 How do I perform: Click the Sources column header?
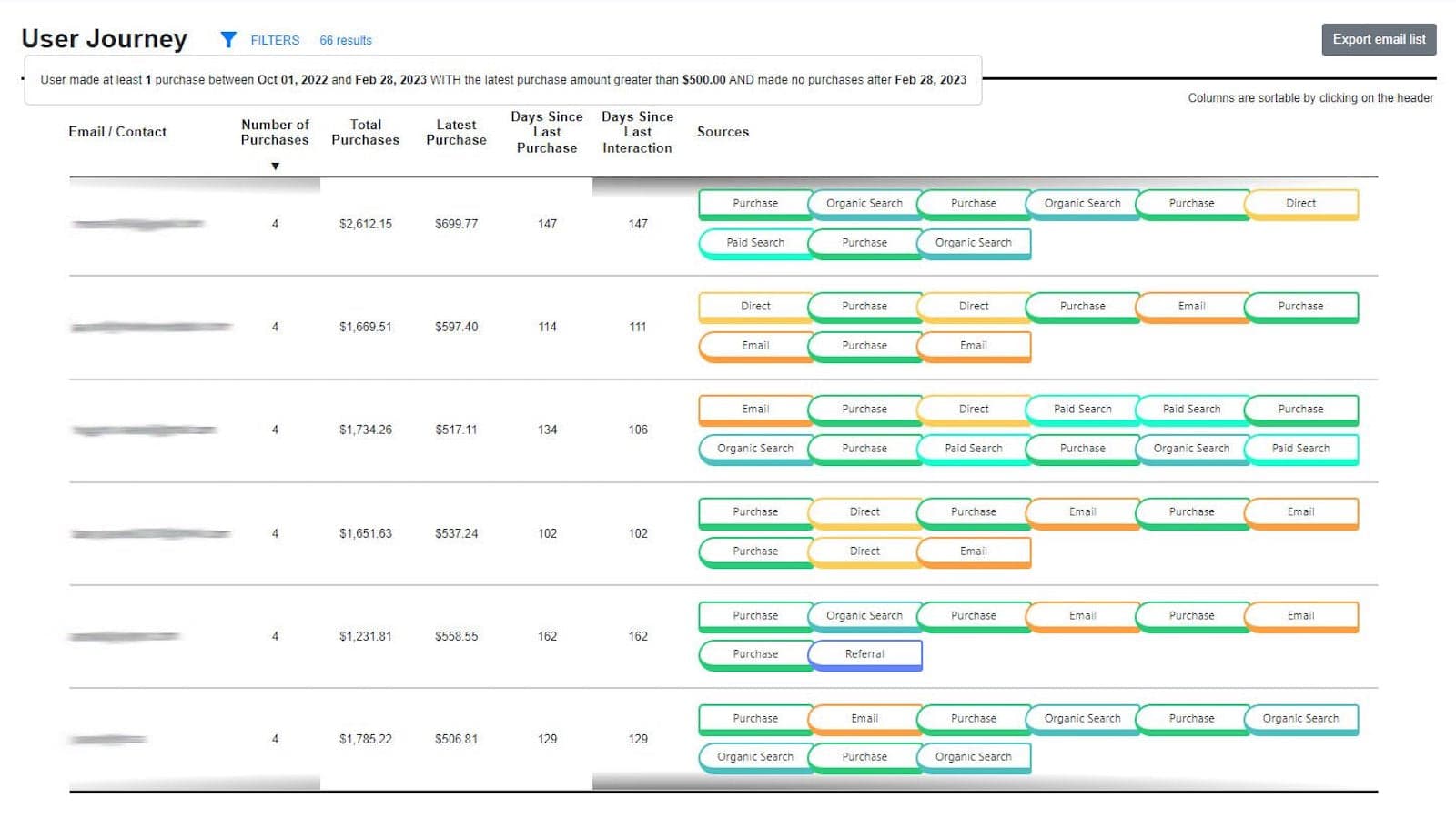(x=723, y=132)
